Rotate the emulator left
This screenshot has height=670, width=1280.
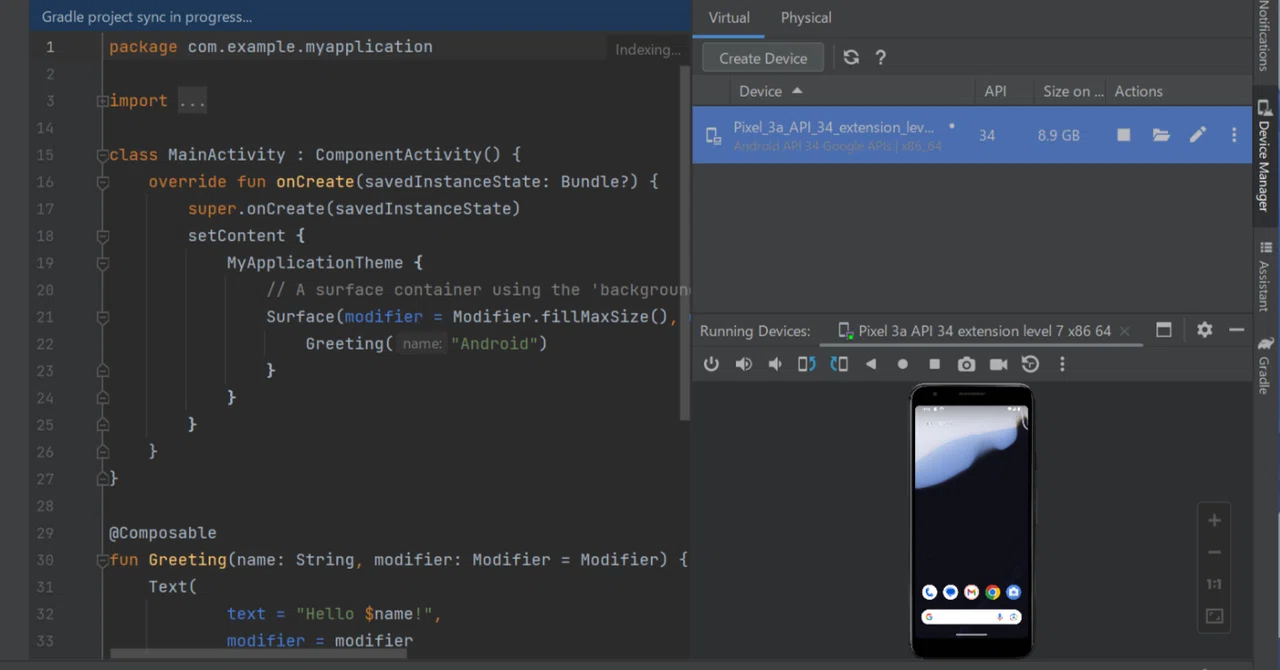coord(806,365)
